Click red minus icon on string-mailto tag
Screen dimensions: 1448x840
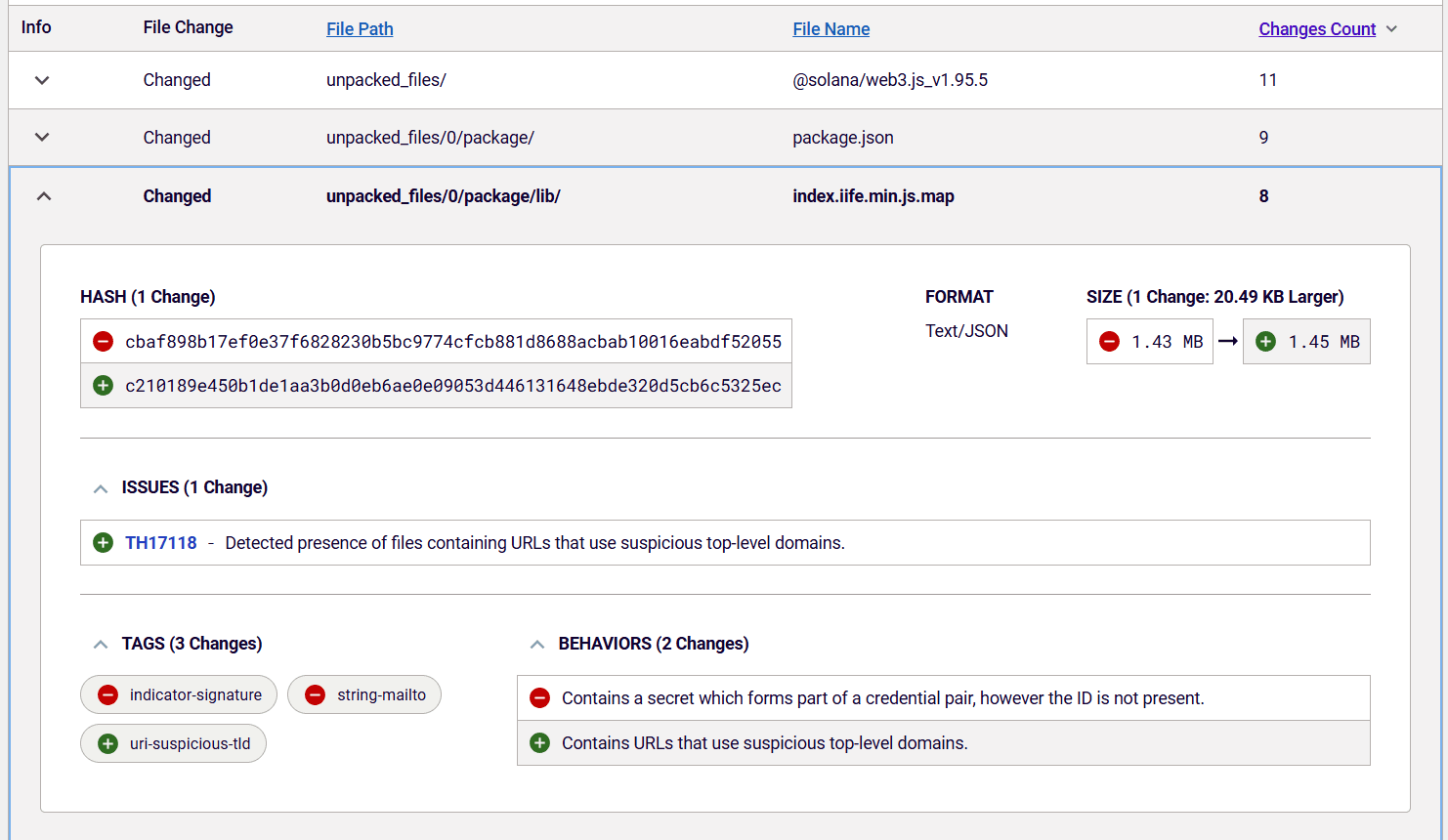click(315, 695)
